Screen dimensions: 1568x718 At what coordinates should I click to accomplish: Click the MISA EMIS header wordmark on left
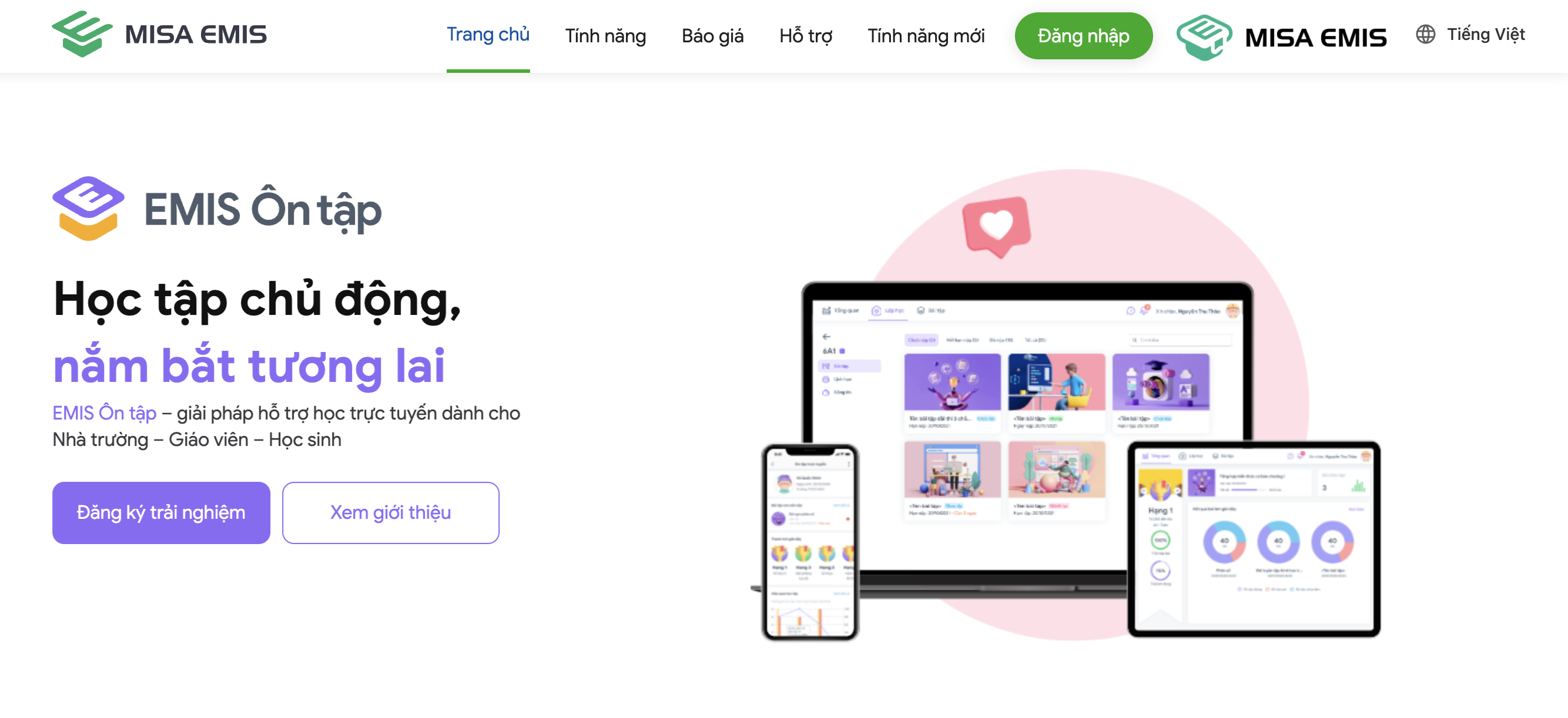pos(195,35)
